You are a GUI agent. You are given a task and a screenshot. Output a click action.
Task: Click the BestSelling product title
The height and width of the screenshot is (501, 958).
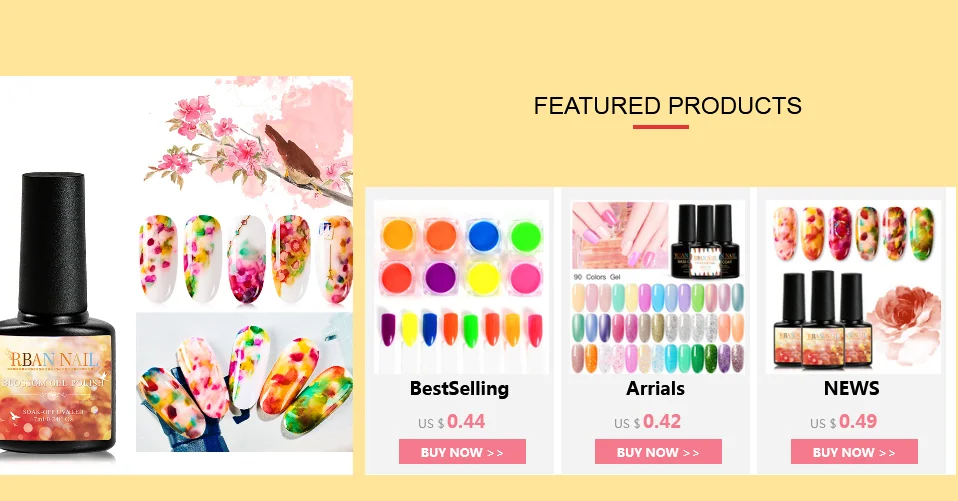tap(459, 389)
